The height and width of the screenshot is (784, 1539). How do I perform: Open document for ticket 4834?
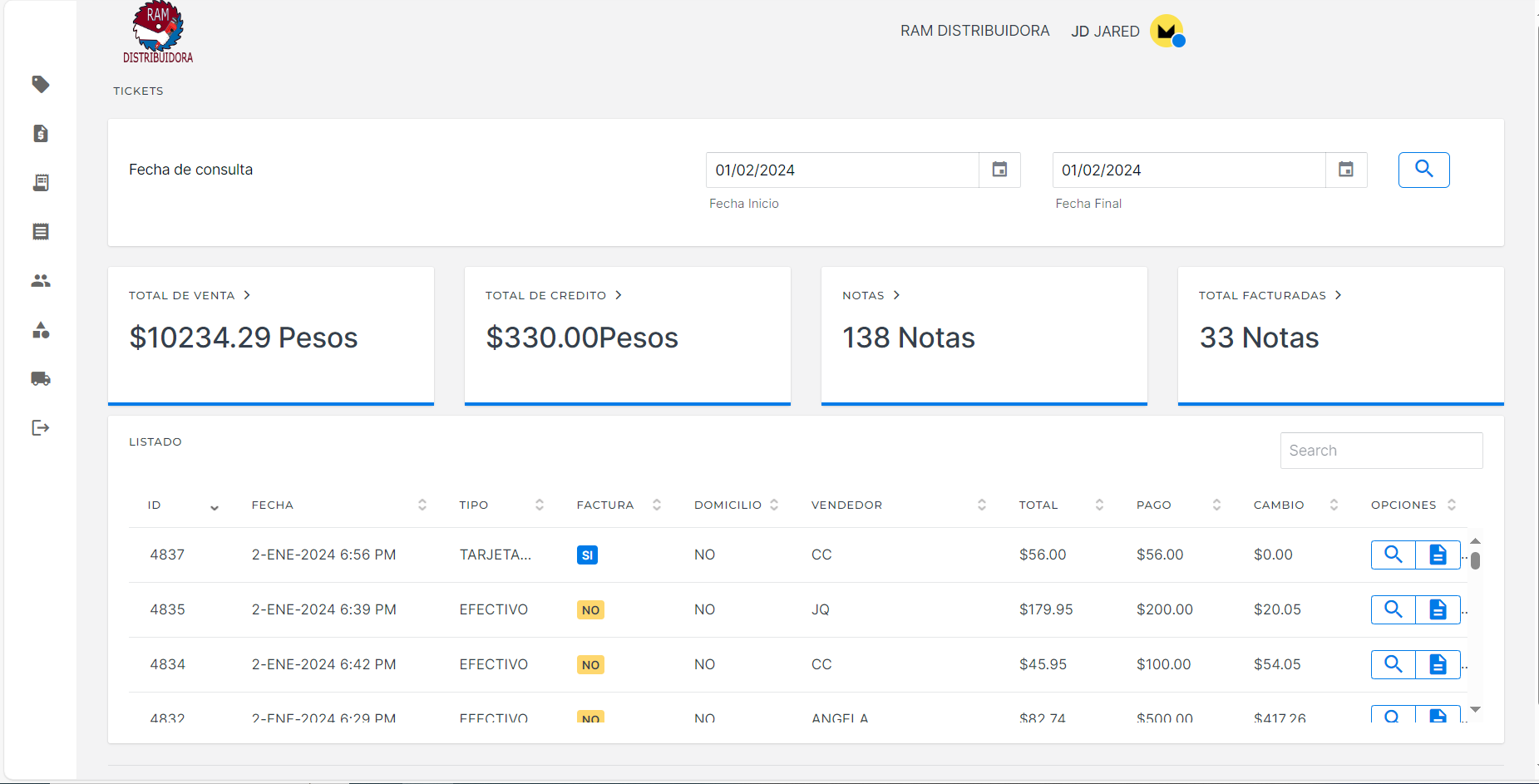click(x=1438, y=664)
